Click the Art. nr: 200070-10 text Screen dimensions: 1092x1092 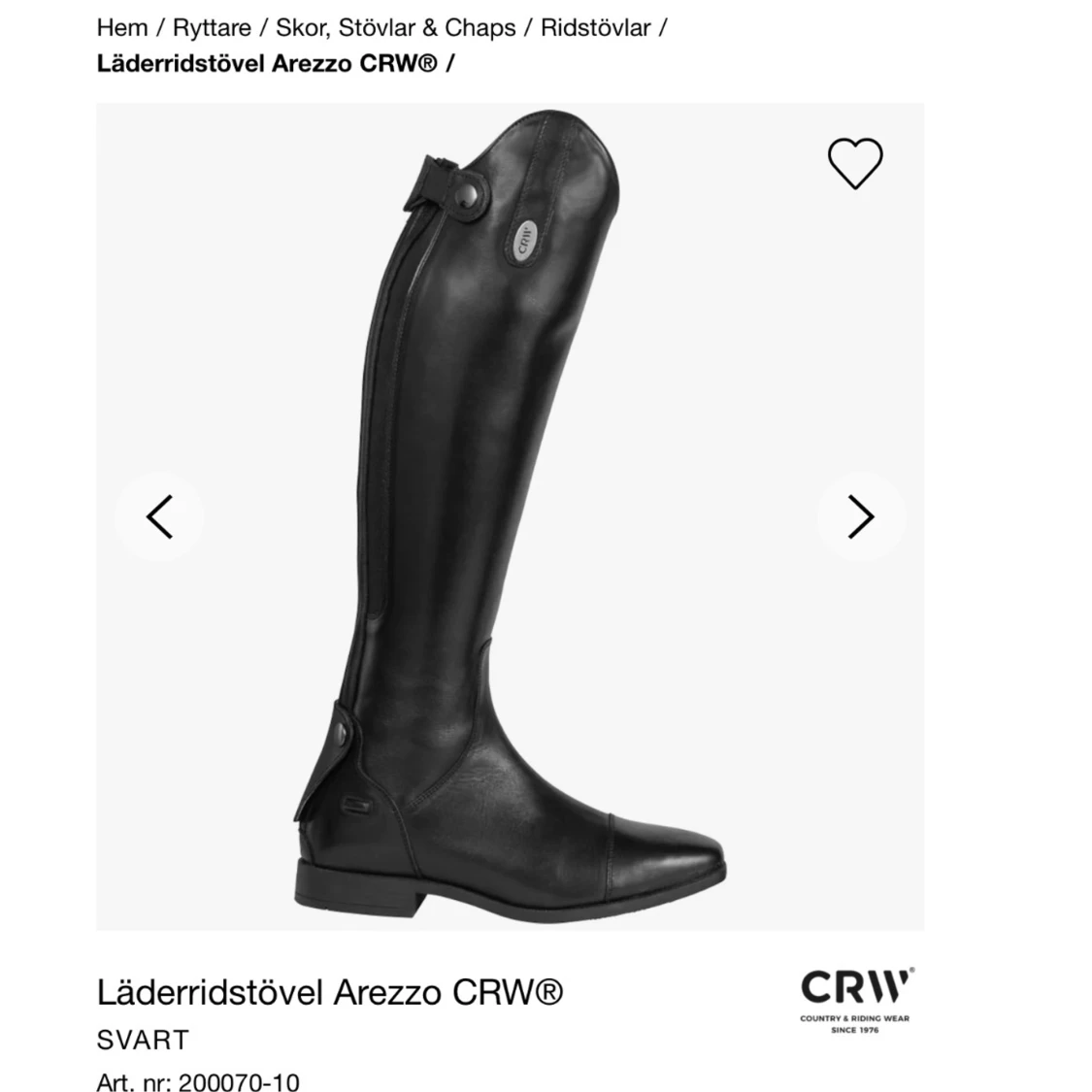click(x=198, y=1081)
